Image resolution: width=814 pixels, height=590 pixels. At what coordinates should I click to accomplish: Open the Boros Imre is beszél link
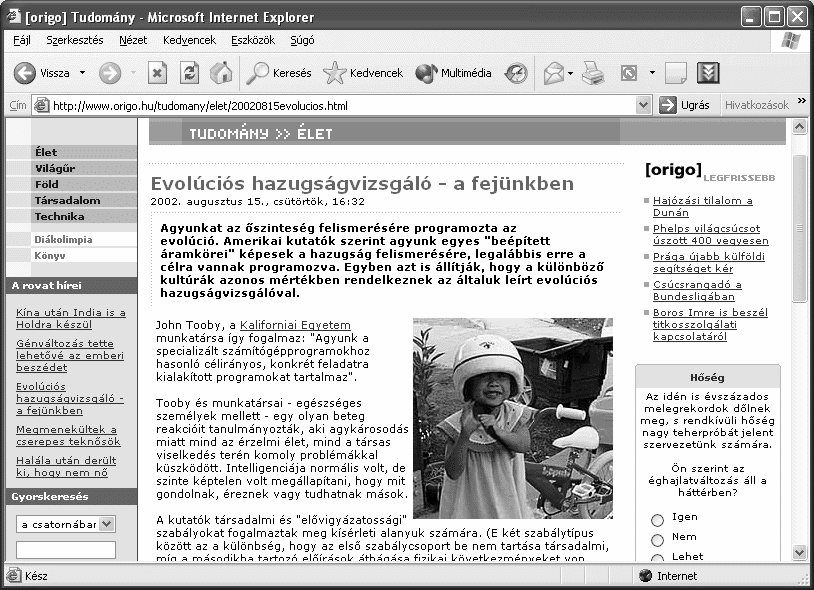tap(710, 324)
